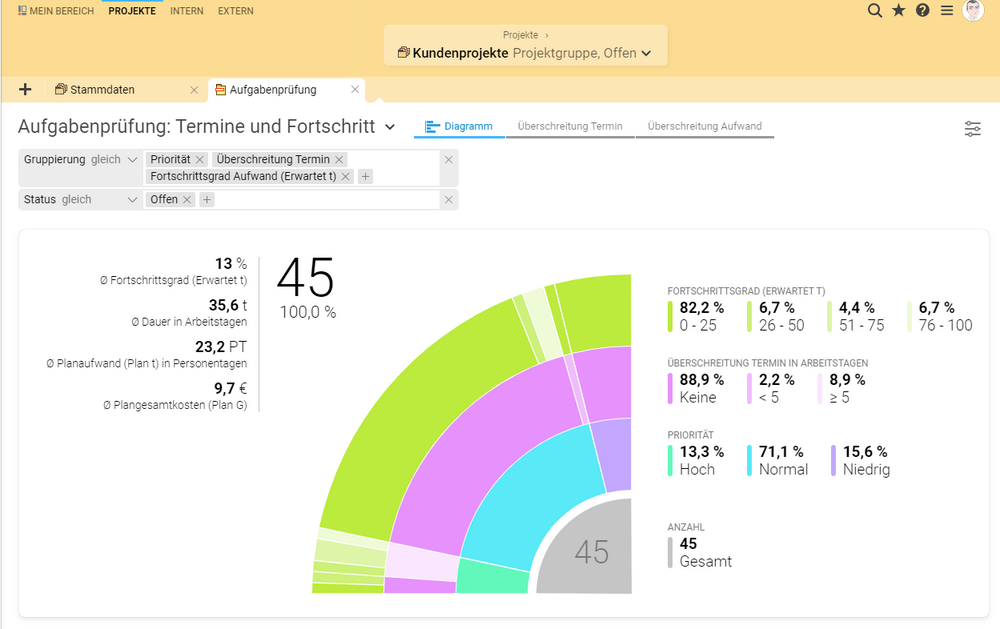Open the hamburger menu icon
The width and height of the screenshot is (1000, 629).
tap(947, 11)
